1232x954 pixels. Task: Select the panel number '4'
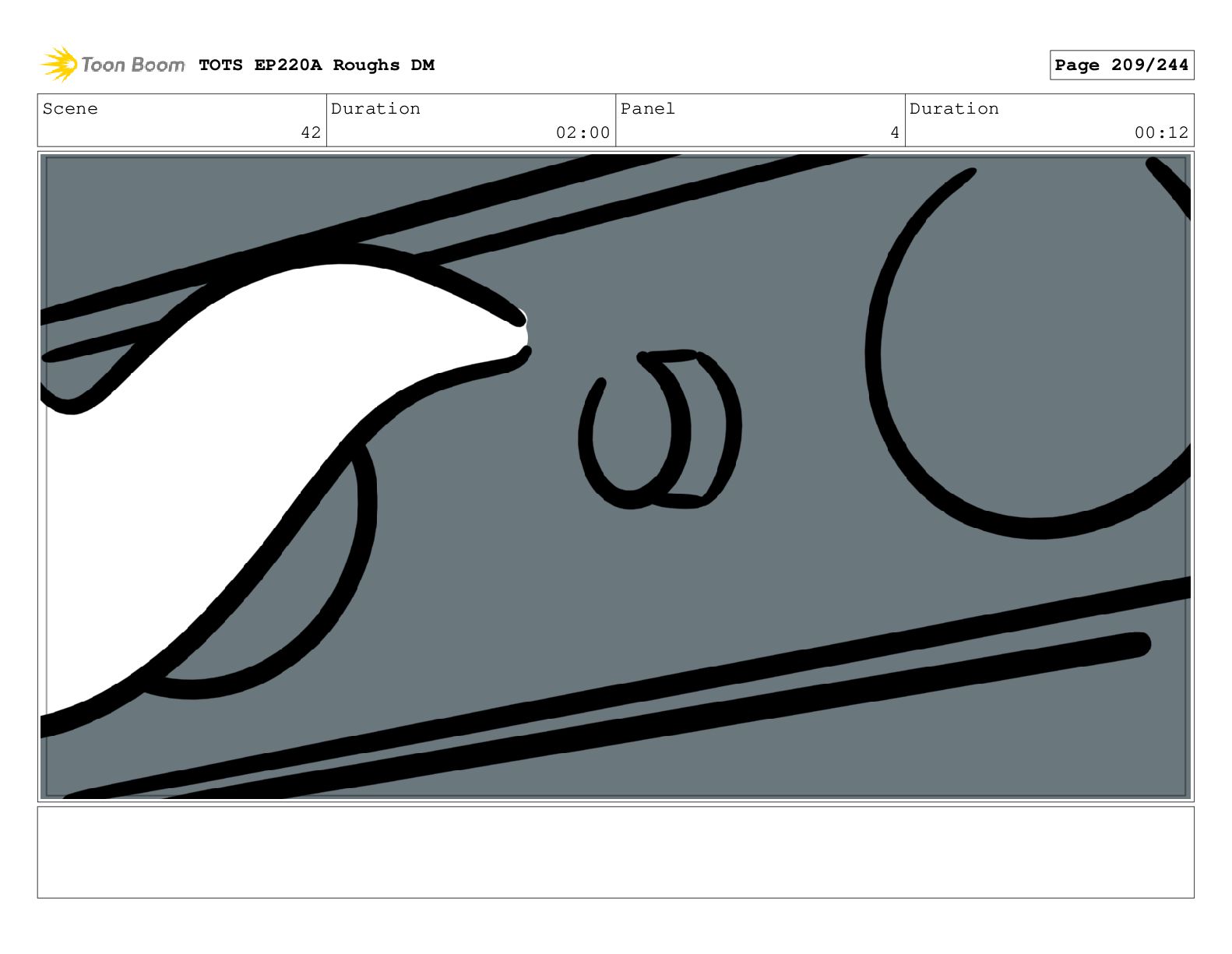coord(895,132)
